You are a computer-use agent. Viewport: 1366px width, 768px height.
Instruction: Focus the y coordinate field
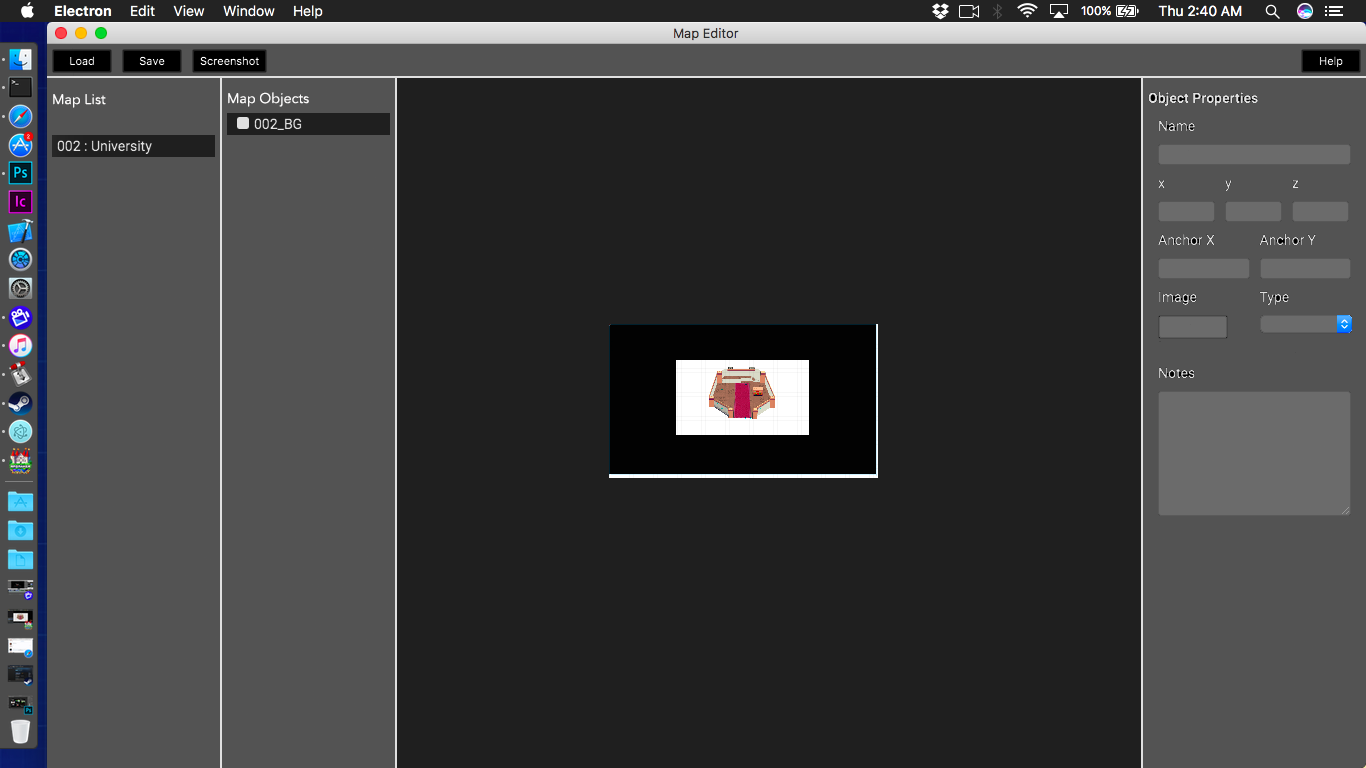click(1253, 211)
